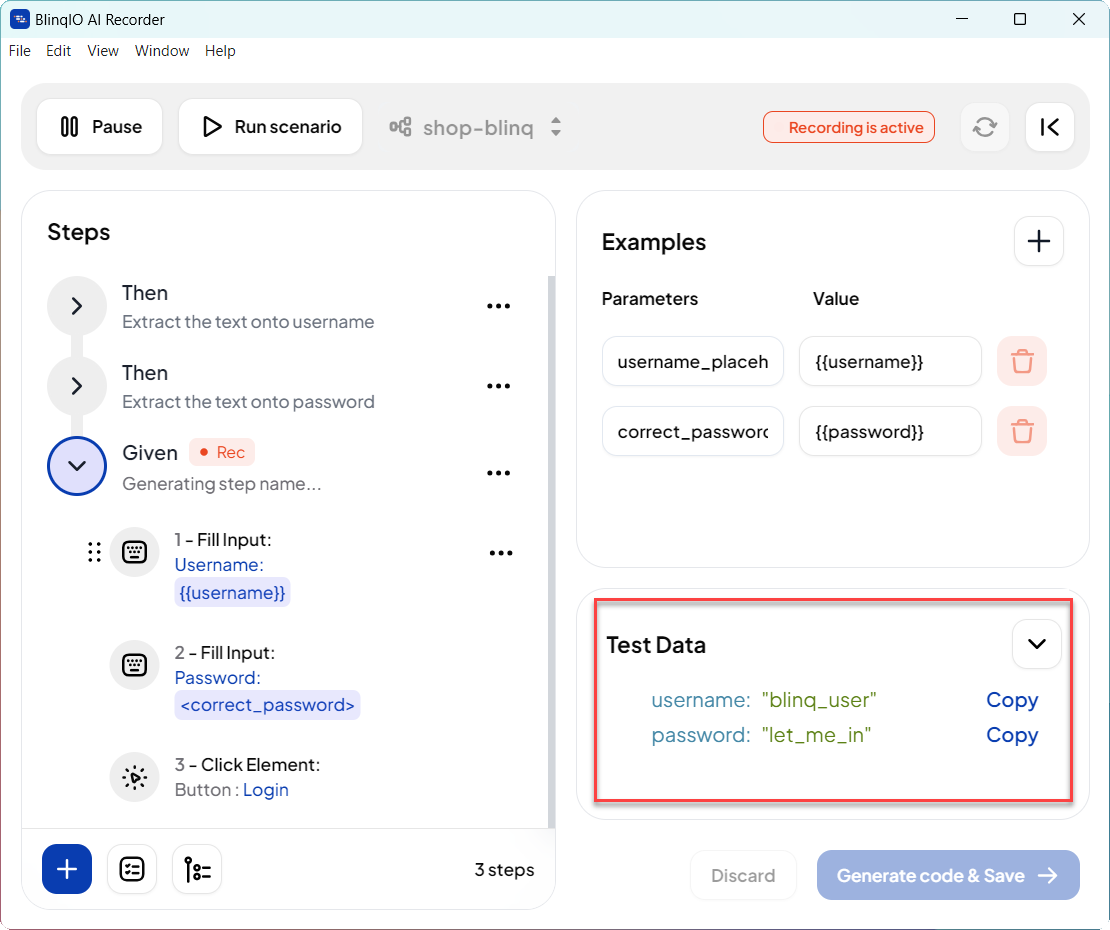This screenshot has width=1110, height=930.
Task: Add a new example with plus button
Action: [1039, 241]
